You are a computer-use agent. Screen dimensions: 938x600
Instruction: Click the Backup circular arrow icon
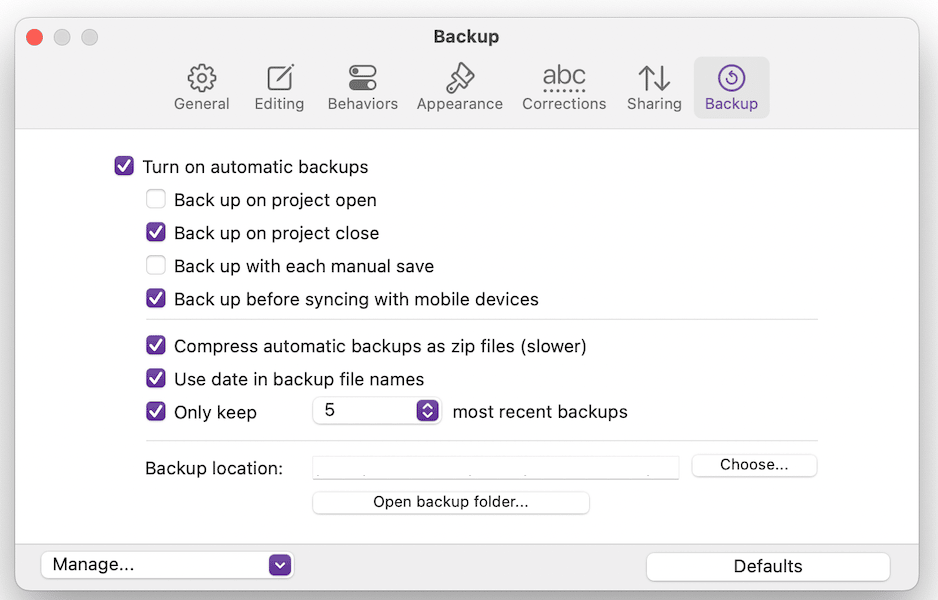click(731, 78)
